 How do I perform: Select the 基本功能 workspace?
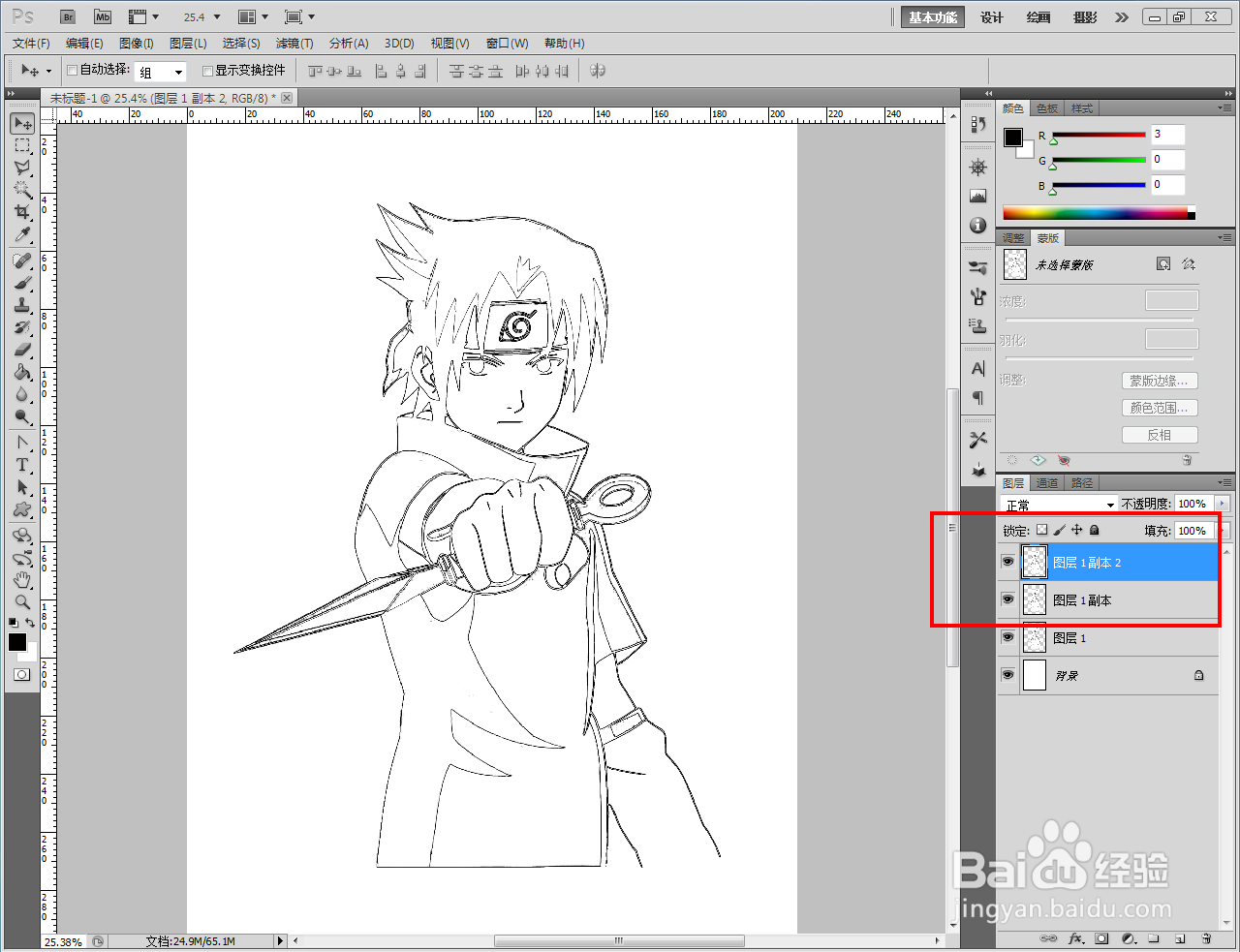[933, 17]
